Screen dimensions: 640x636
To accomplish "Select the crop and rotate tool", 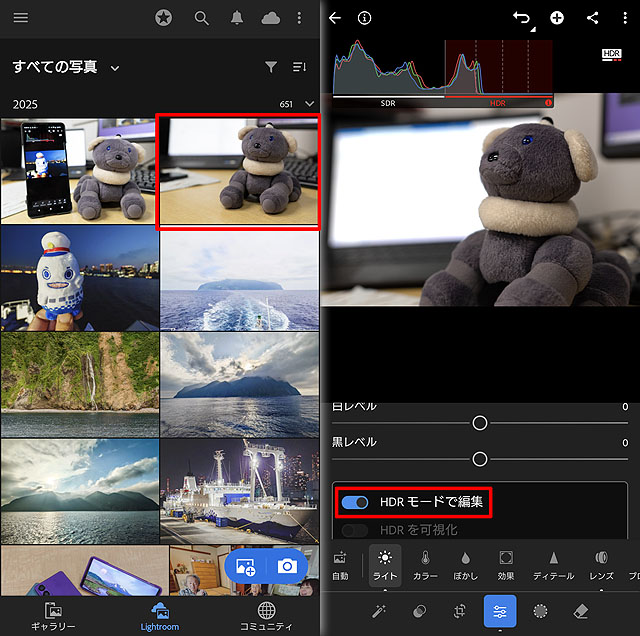I will pos(460,611).
